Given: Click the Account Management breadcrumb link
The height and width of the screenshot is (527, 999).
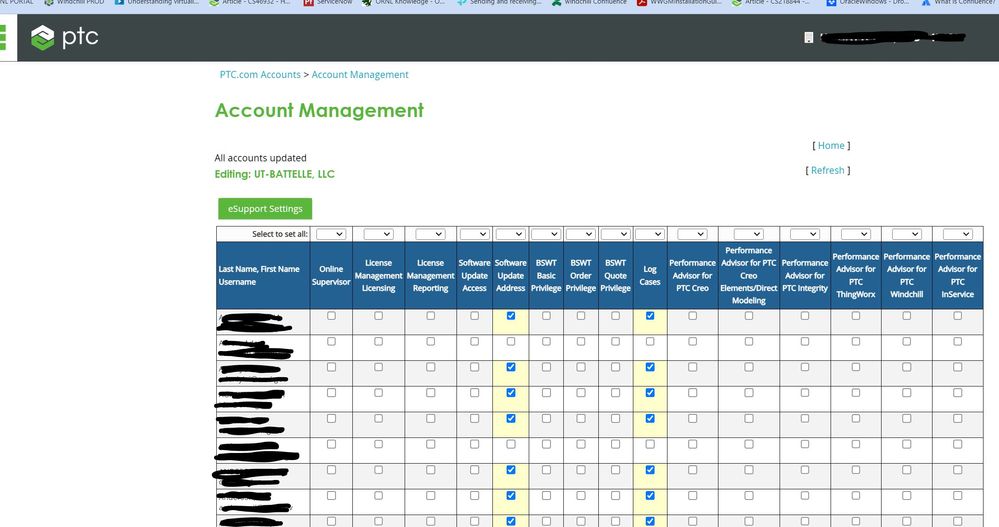Looking at the screenshot, I should click(360, 75).
